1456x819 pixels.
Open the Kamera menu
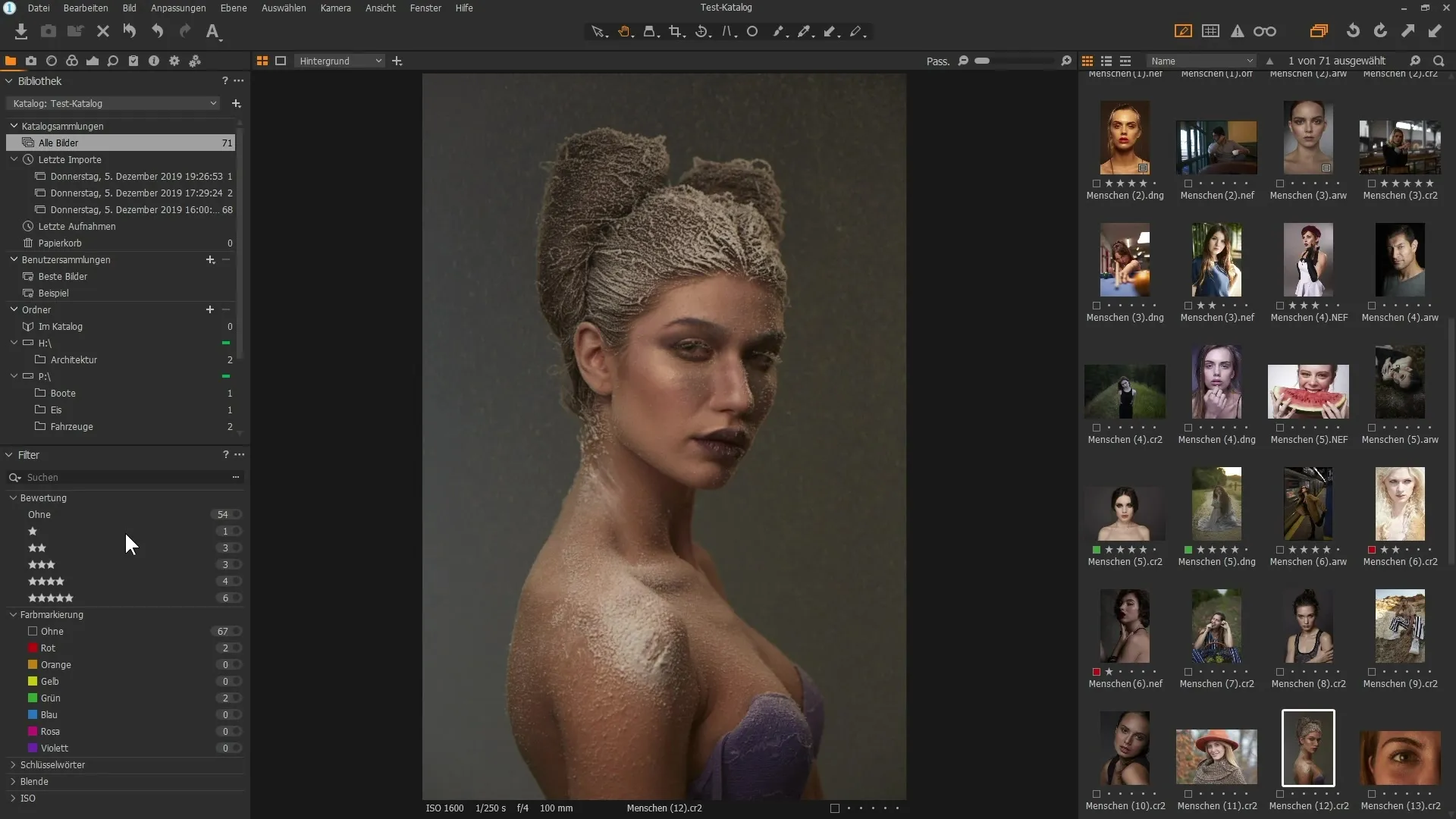pos(335,8)
